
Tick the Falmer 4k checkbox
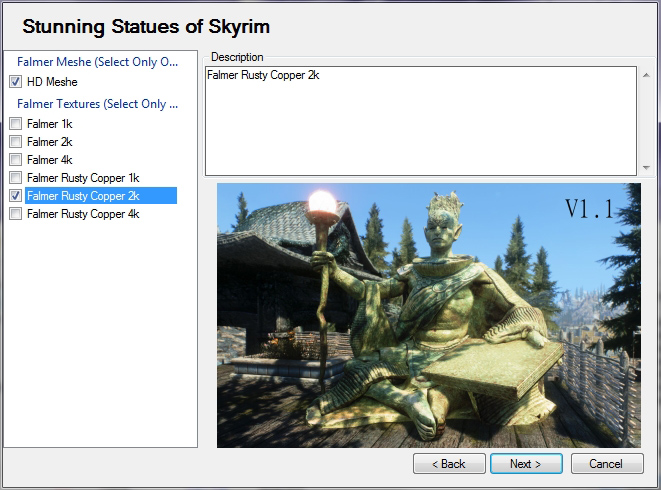(16, 159)
